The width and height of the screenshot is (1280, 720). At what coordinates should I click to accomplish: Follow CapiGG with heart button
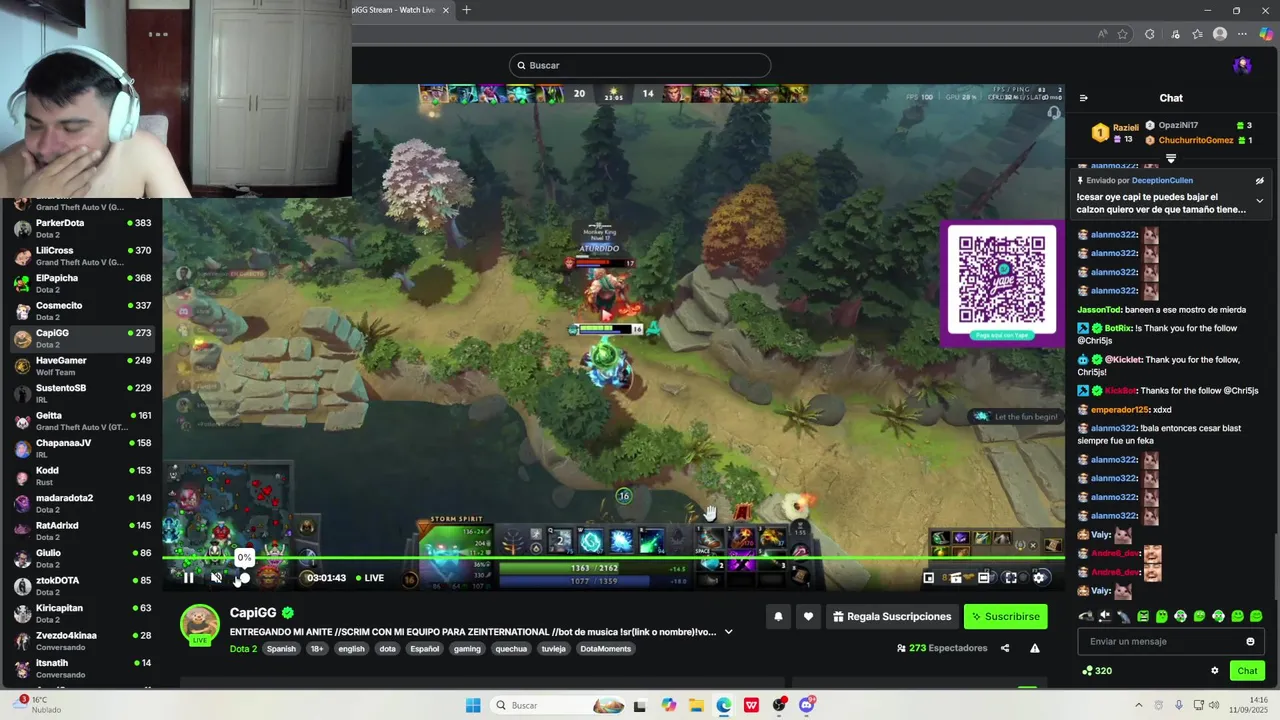click(808, 617)
